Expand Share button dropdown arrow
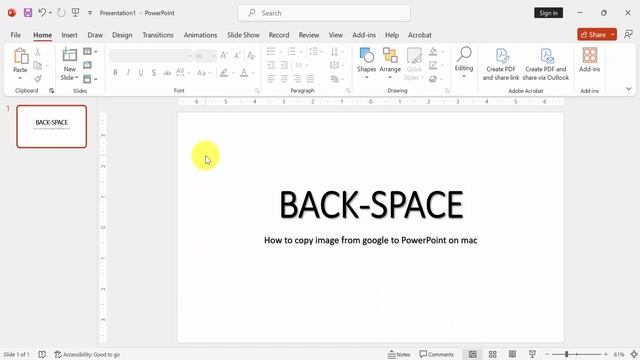Image resolution: width=640 pixels, height=360 pixels. click(x=613, y=35)
